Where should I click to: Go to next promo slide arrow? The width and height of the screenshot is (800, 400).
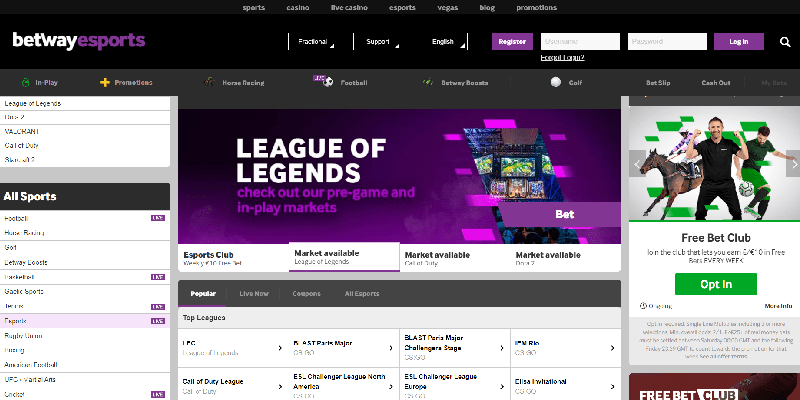pos(794,164)
